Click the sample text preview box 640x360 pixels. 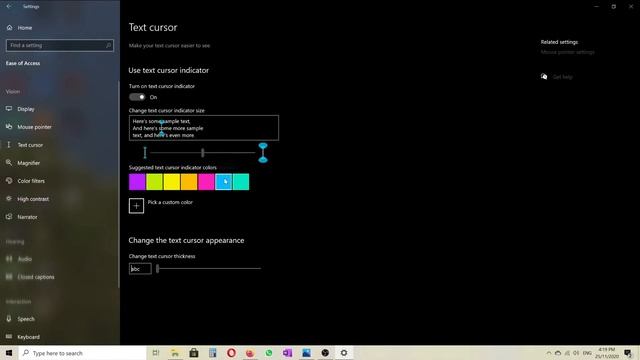(x=204, y=128)
